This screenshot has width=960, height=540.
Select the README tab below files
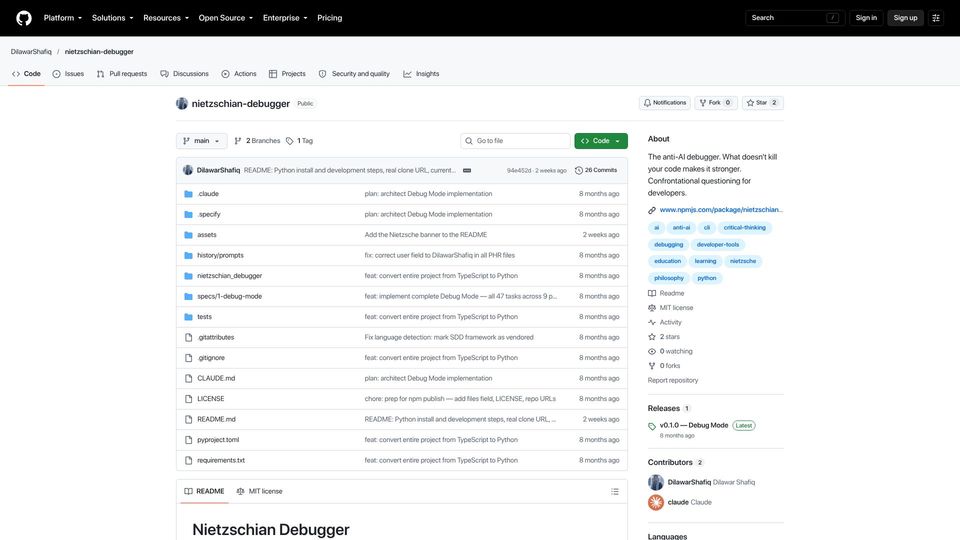pos(204,491)
